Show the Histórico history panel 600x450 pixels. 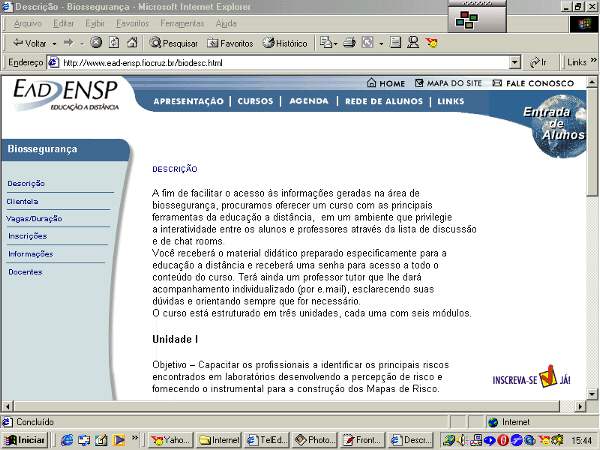pyautogui.click(x=285, y=43)
